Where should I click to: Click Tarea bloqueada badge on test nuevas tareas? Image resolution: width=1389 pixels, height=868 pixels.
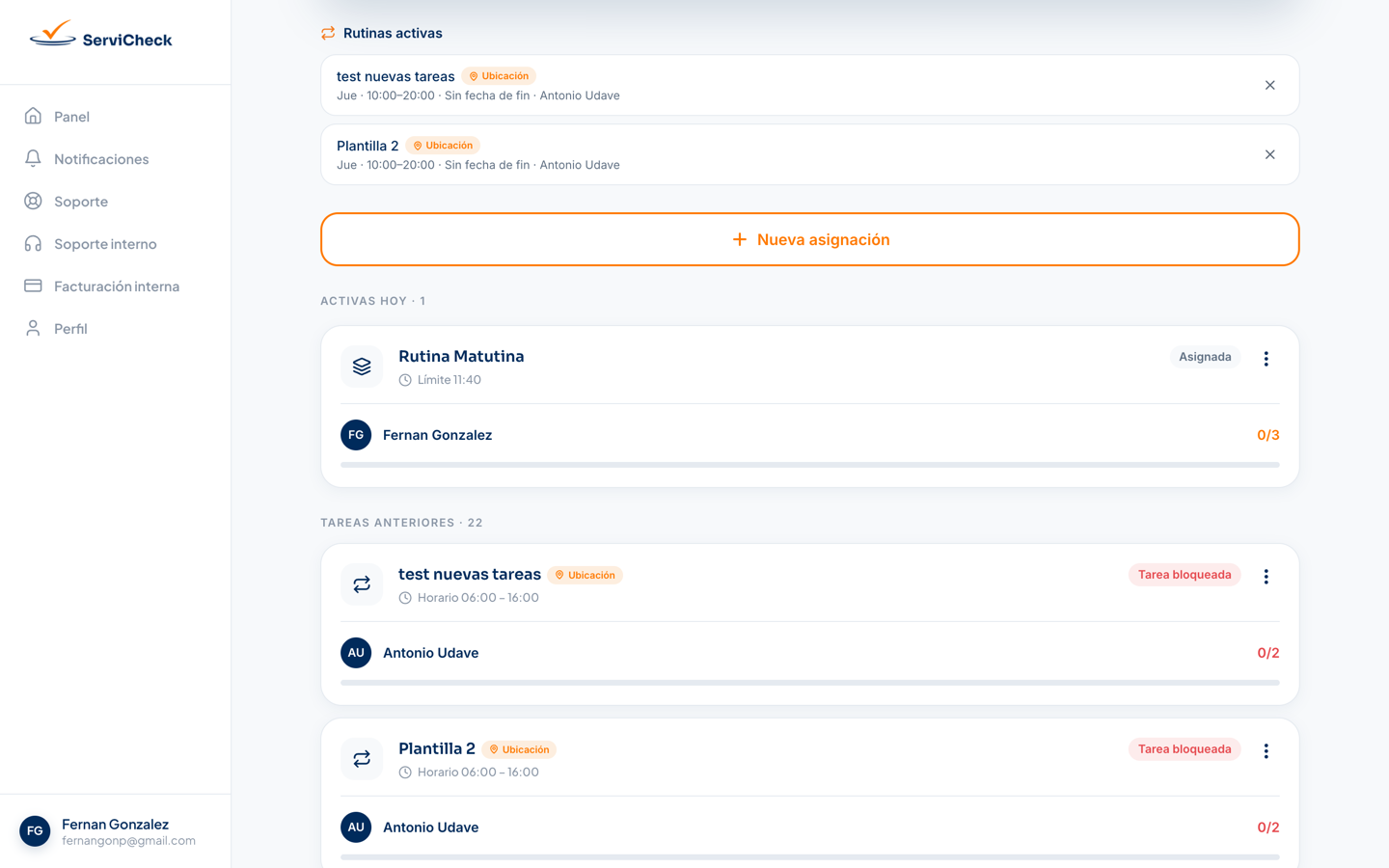pyautogui.click(x=1185, y=575)
